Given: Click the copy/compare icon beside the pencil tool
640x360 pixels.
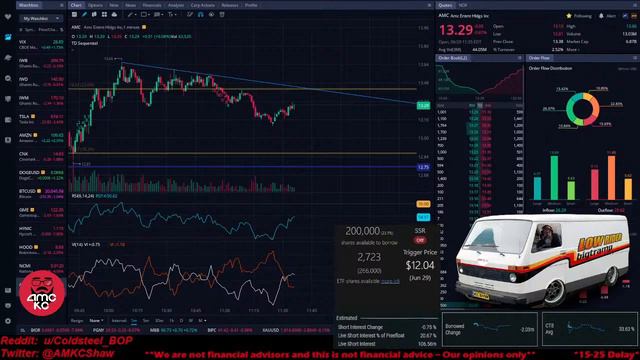Looking at the screenshot, I should [x=94, y=14].
